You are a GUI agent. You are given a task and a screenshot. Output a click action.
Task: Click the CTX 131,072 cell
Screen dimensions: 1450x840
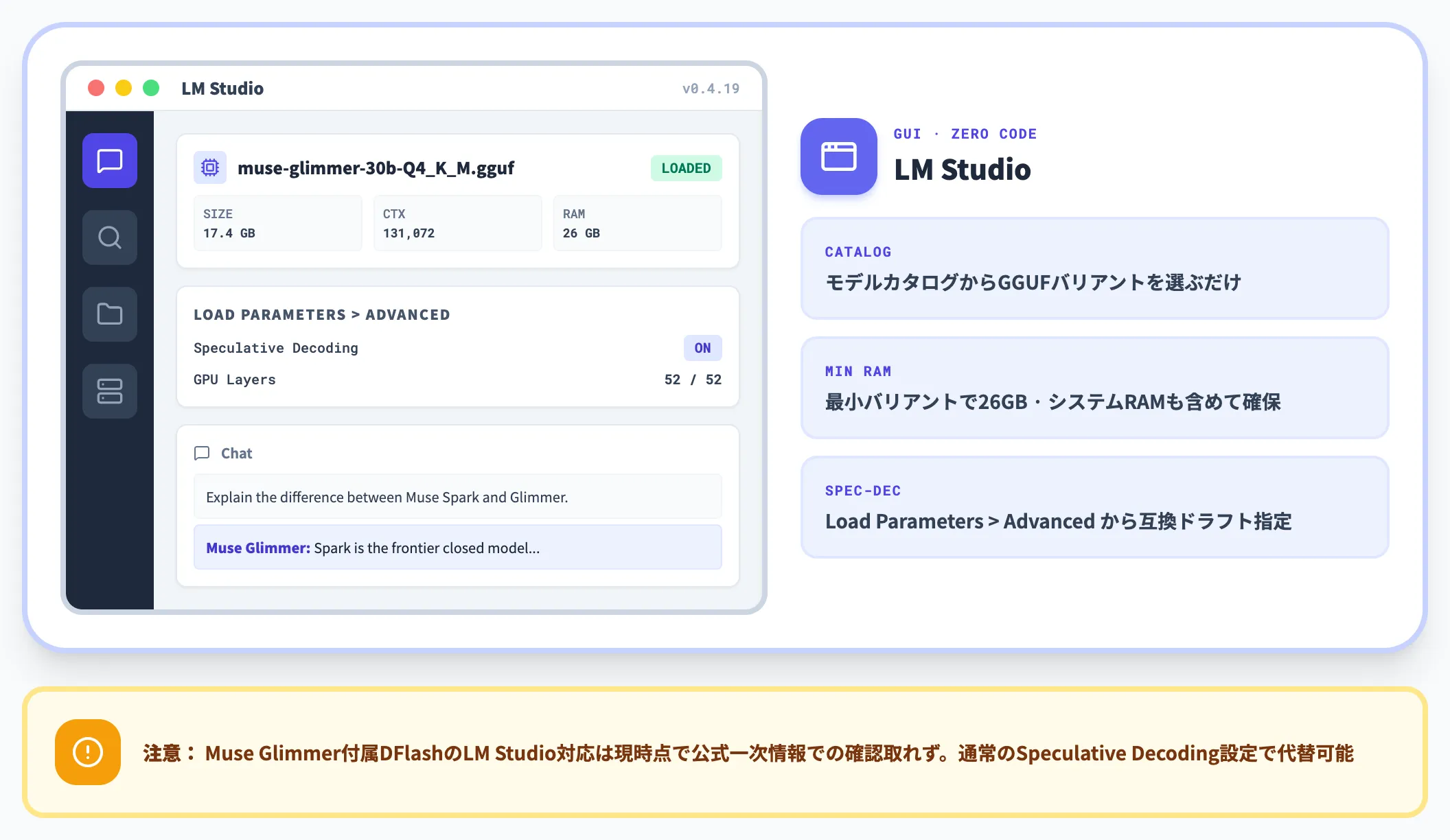coord(457,223)
